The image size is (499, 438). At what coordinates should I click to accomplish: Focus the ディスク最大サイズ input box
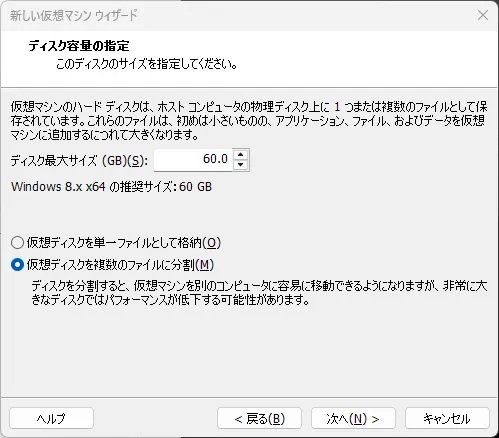pyautogui.click(x=193, y=160)
